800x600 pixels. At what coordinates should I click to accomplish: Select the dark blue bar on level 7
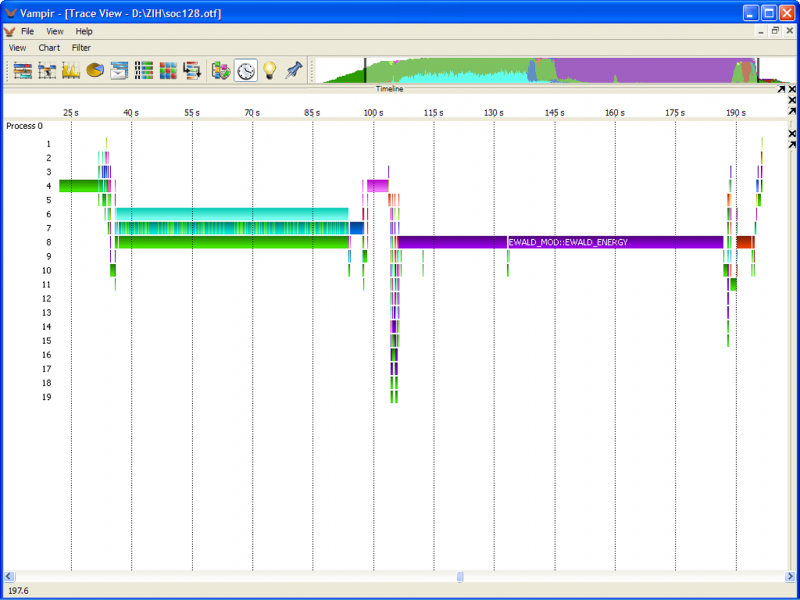pos(357,228)
